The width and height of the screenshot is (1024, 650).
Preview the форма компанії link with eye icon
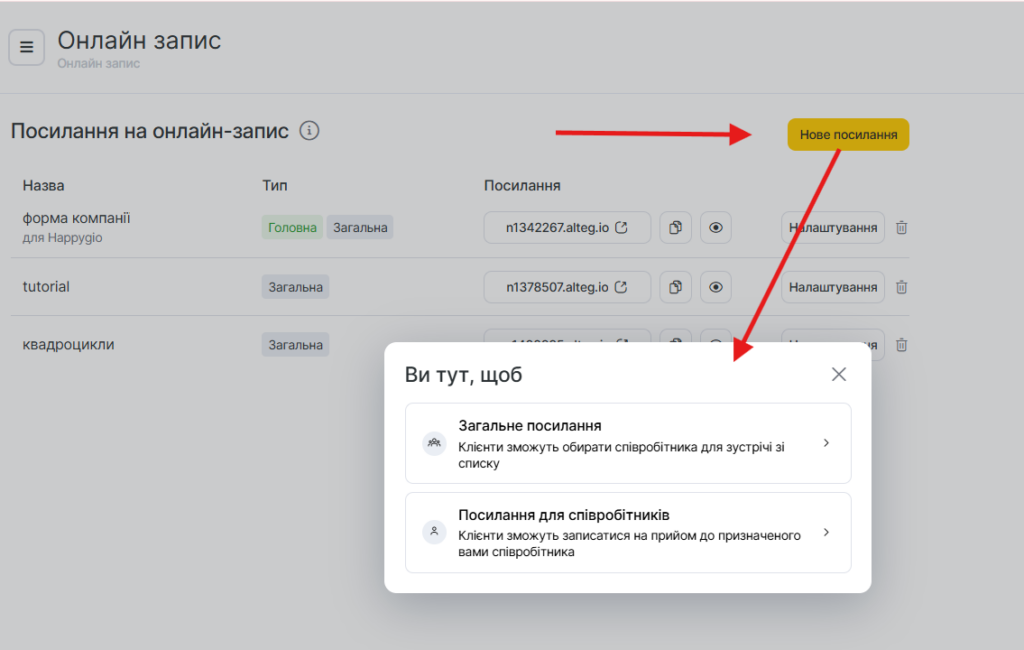click(x=716, y=228)
